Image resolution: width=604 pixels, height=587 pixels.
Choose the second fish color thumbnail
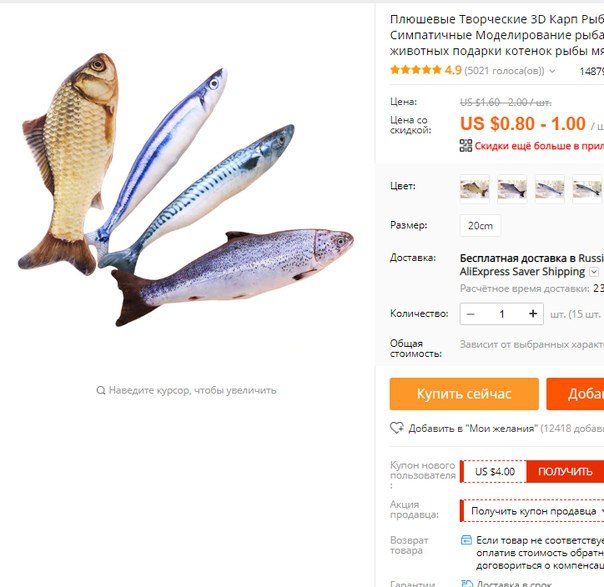point(512,189)
